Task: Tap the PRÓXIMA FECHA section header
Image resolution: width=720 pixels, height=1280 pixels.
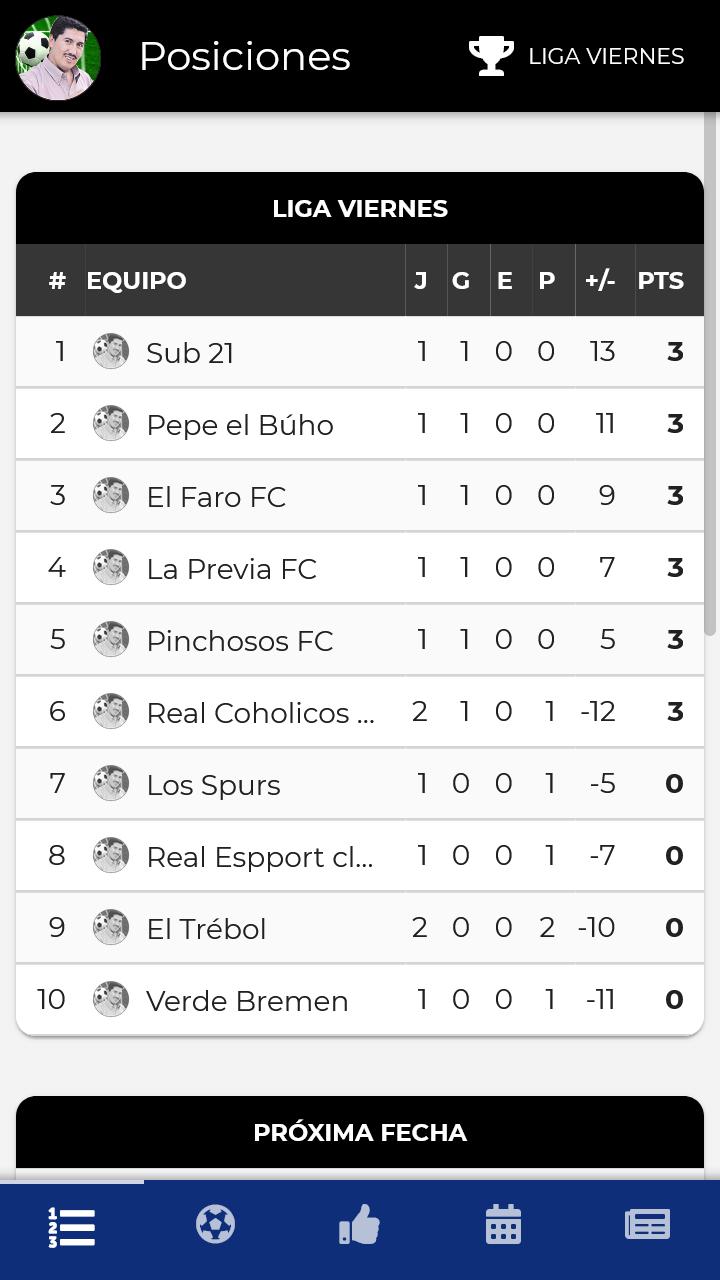Action: (x=360, y=1132)
